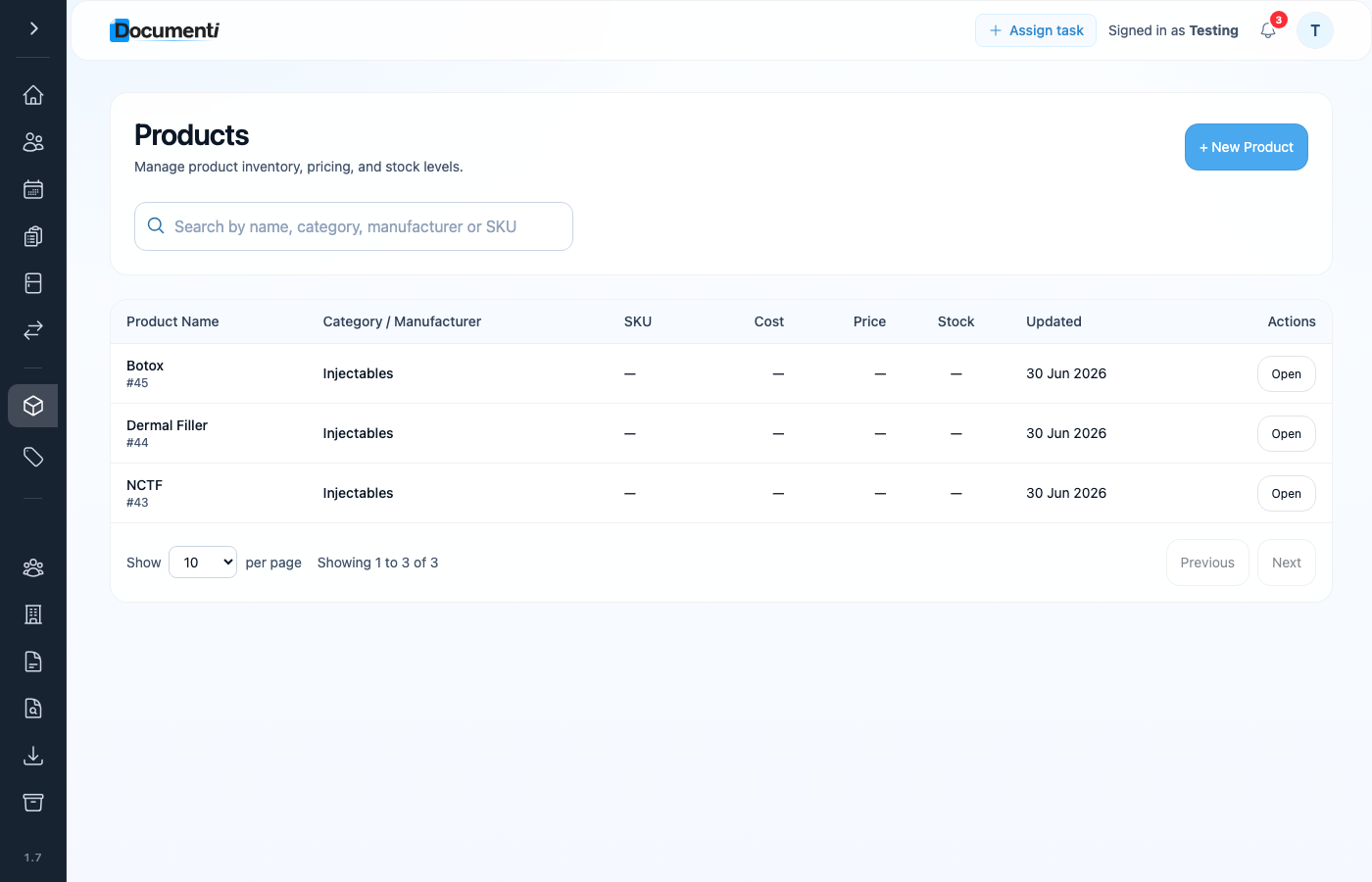Click Injectables category in NCTF row
Image resolution: width=1372 pixels, height=882 pixels.
click(x=358, y=493)
